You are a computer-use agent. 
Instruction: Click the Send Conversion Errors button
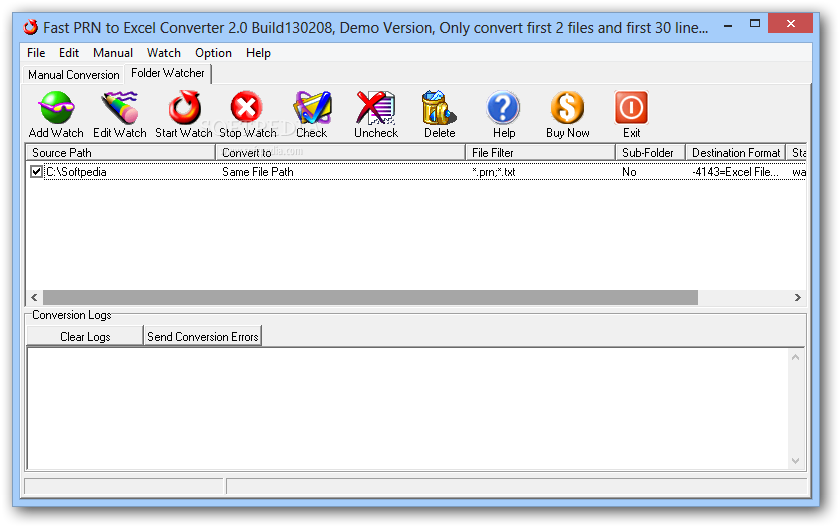202,336
